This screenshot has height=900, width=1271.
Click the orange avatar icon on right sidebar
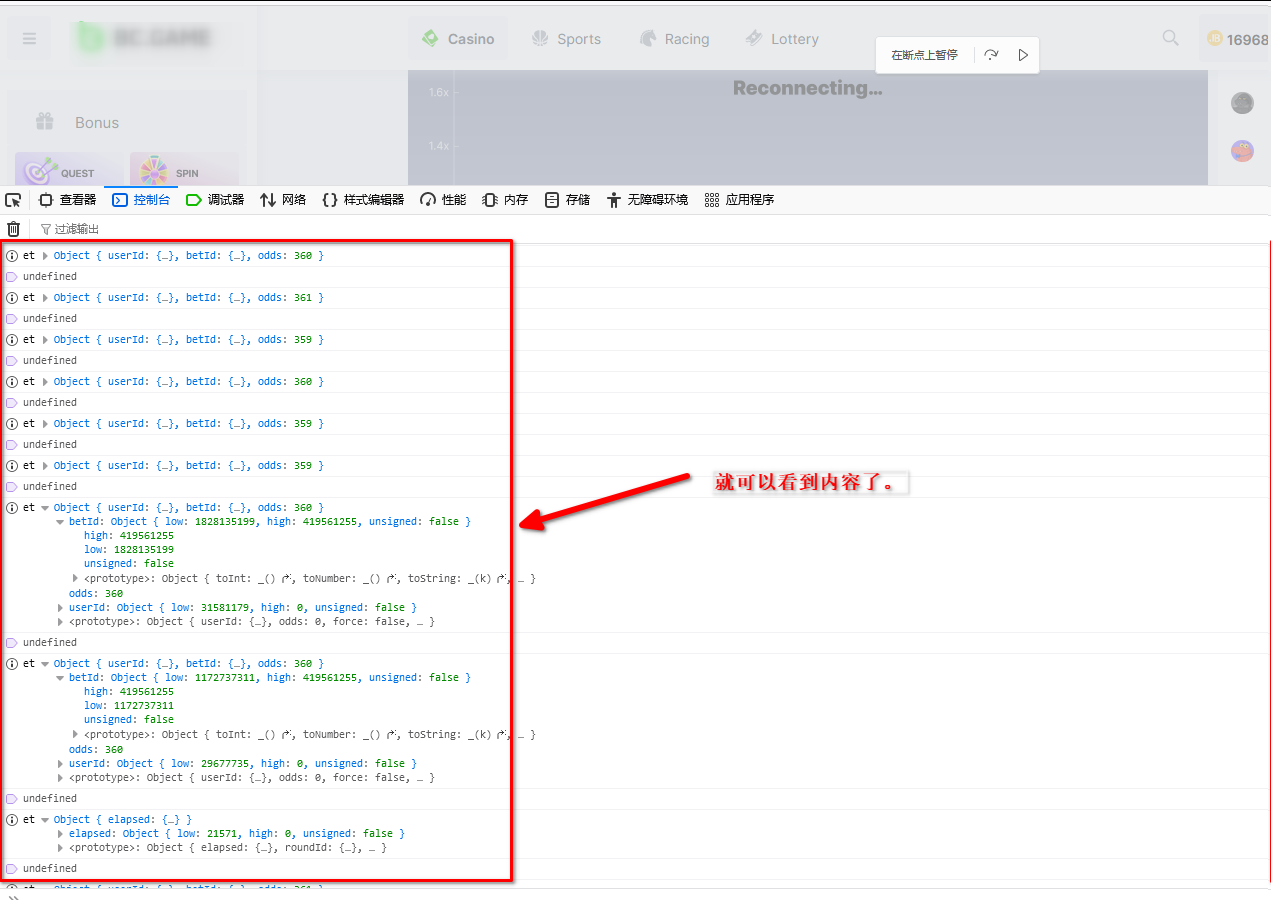1242,151
